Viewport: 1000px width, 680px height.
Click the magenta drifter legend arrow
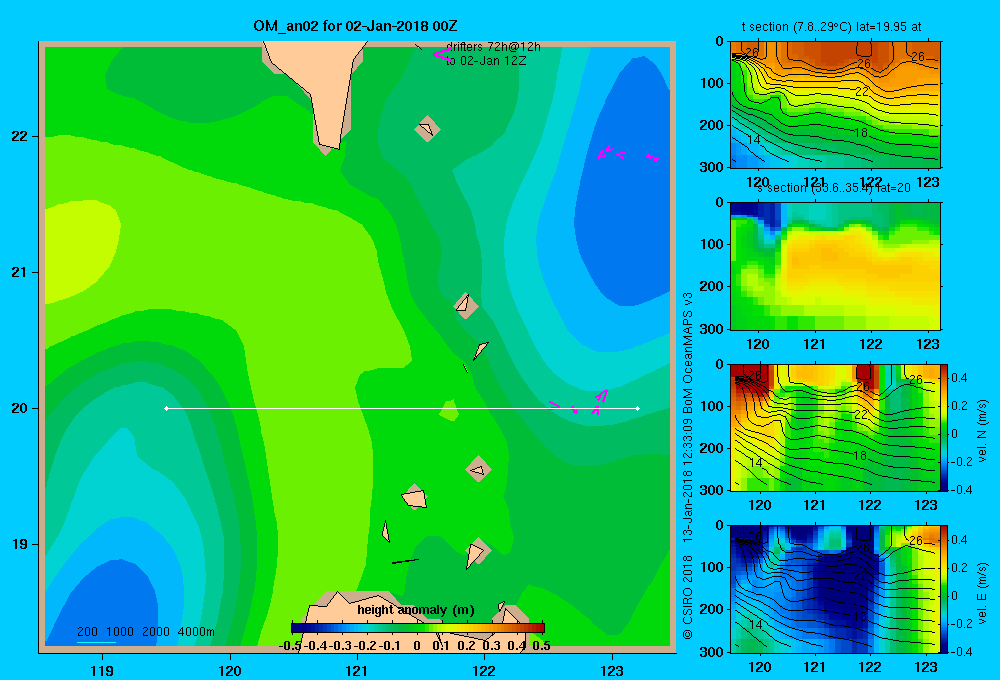442,54
